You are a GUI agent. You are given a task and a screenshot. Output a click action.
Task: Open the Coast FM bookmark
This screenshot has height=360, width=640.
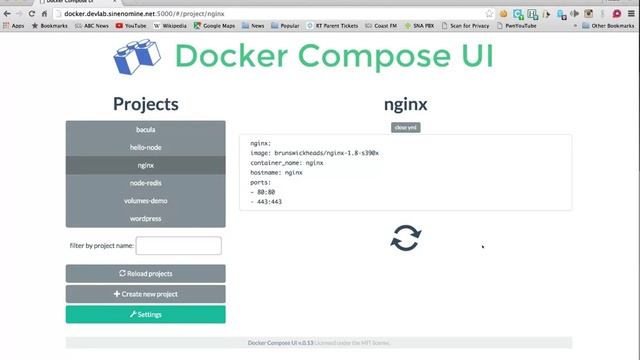(x=381, y=26)
